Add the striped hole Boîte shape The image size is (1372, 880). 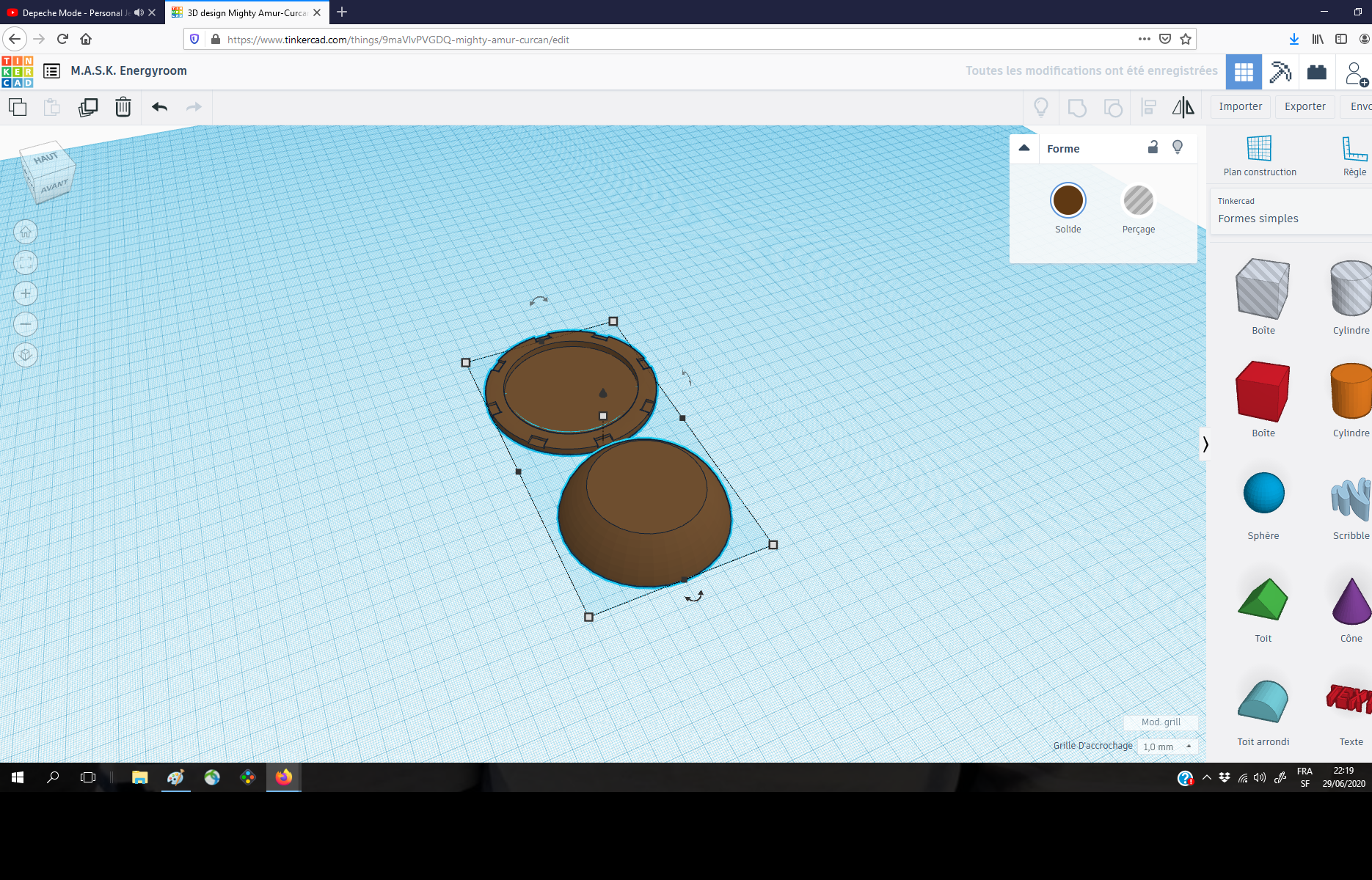(x=1263, y=289)
